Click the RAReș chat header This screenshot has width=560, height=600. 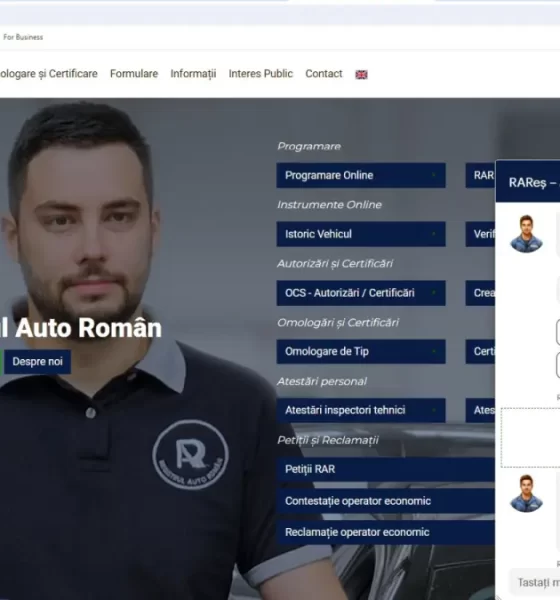click(x=528, y=182)
